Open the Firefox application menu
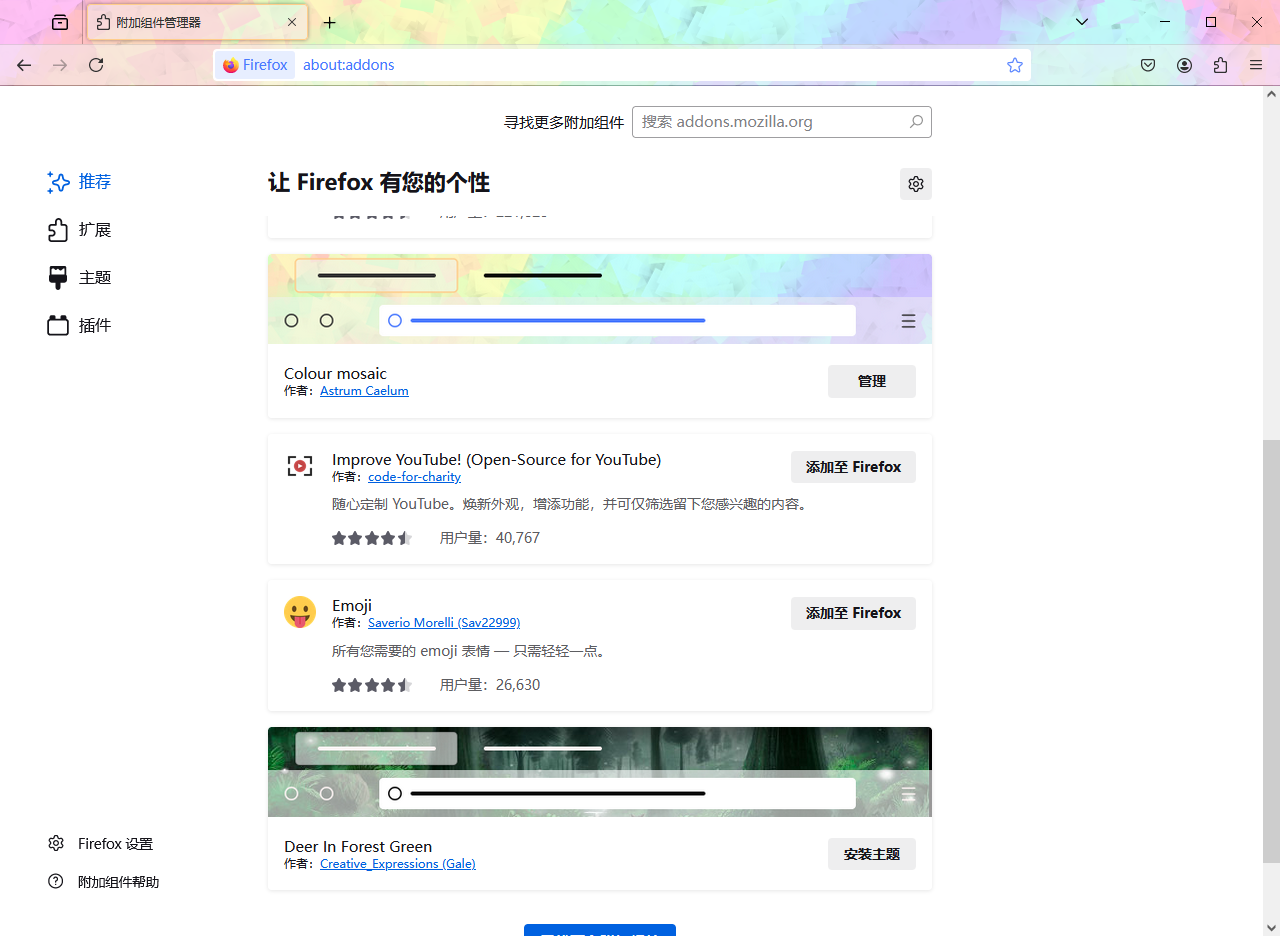The image size is (1280, 936). tap(1256, 64)
